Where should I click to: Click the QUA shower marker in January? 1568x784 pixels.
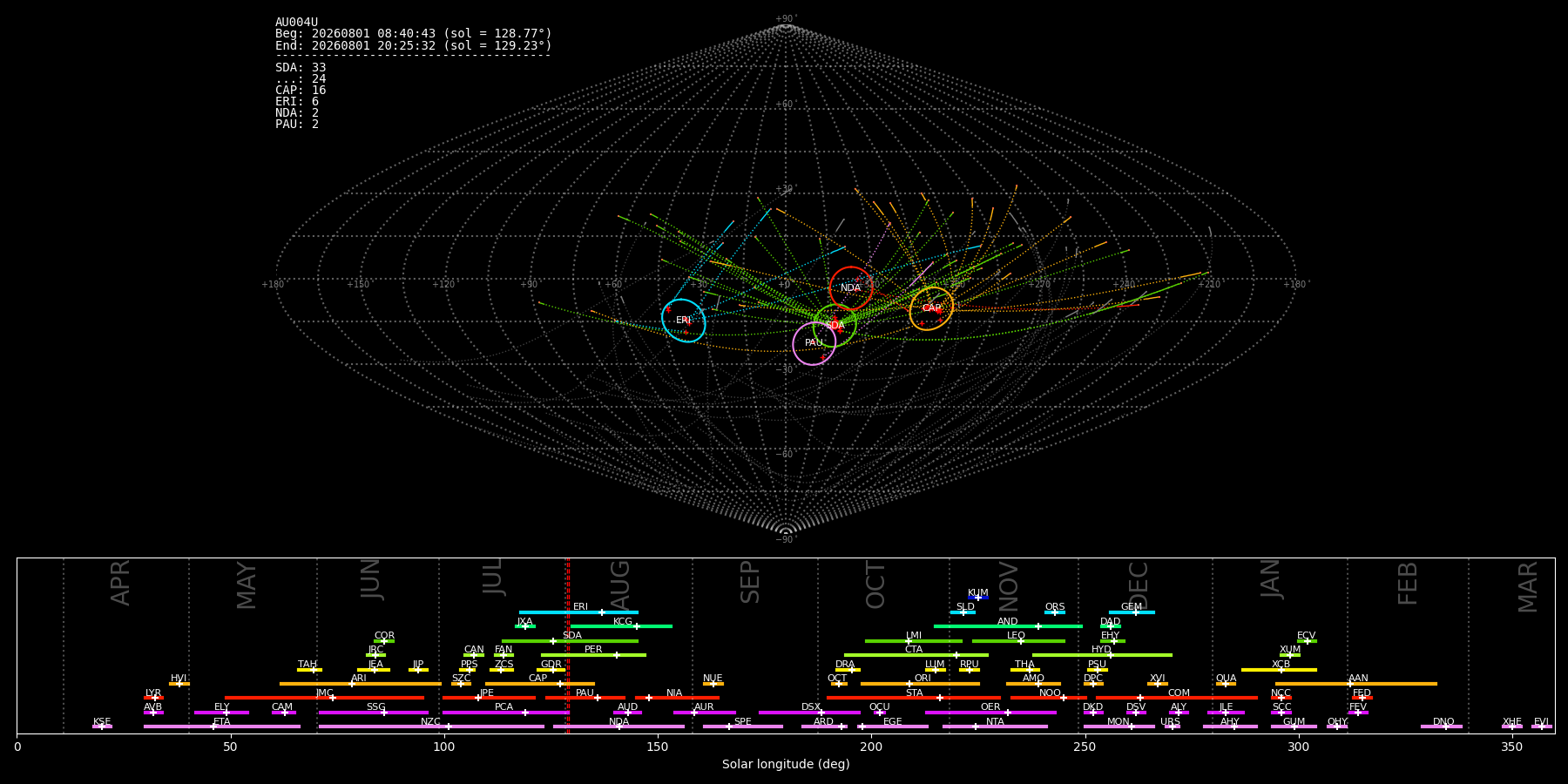click(1226, 684)
